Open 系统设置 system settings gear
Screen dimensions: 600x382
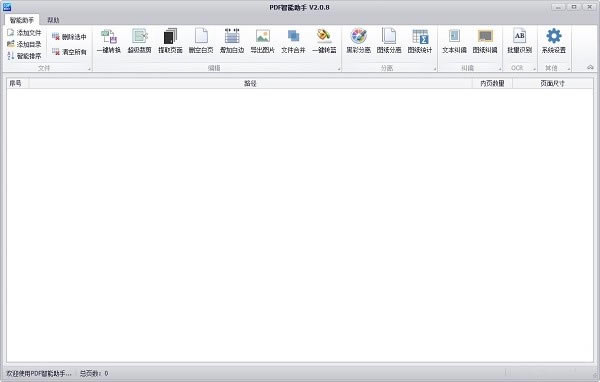click(554, 41)
